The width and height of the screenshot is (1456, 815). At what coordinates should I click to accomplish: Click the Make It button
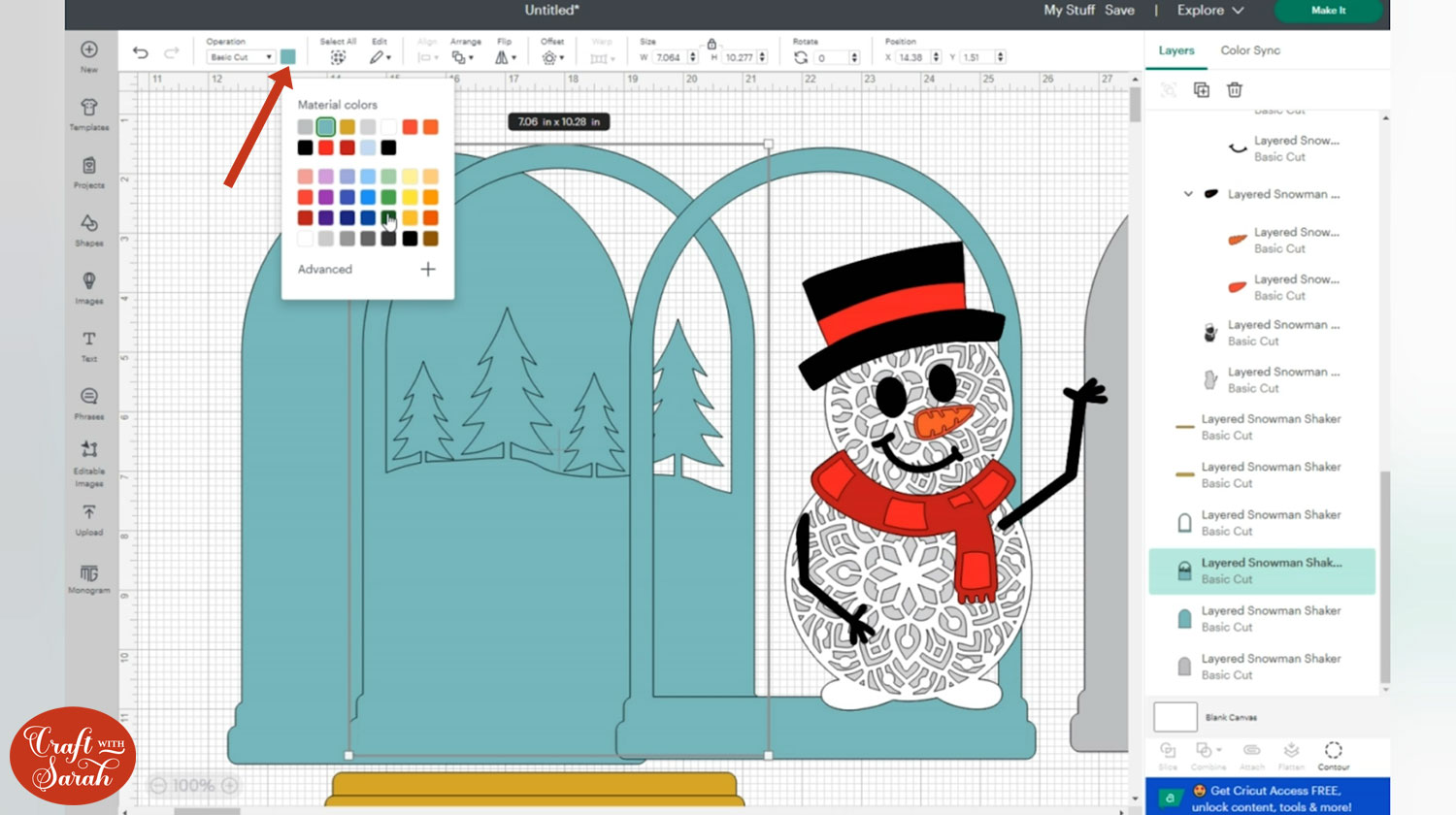(1328, 11)
